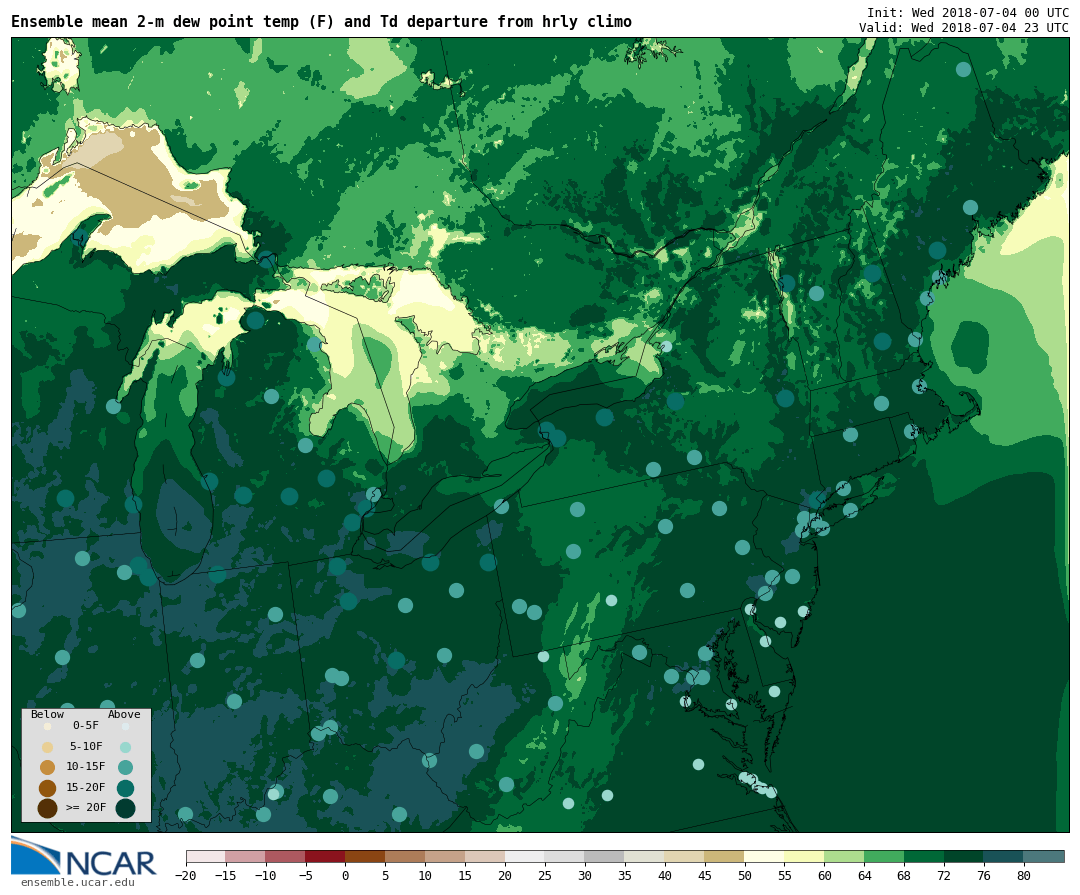Pick the gray-teal swatch right of 80
This screenshot has width=1080, height=895.
(x=1043, y=856)
